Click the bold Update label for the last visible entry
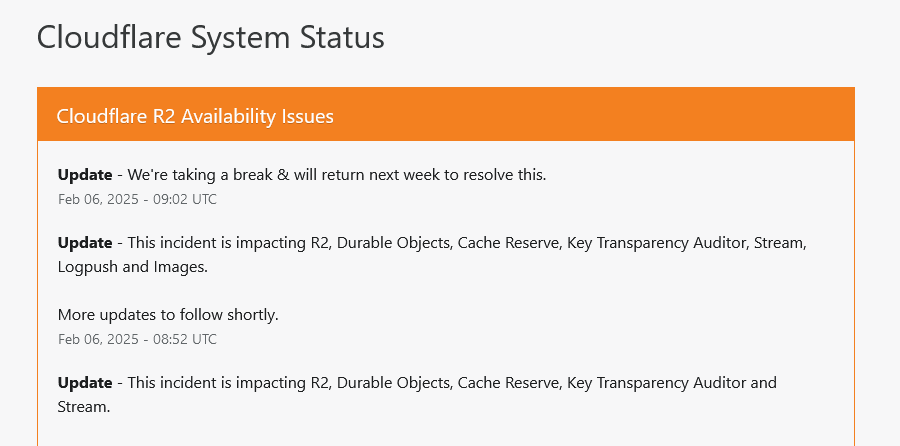This screenshot has height=446, width=900. point(85,382)
